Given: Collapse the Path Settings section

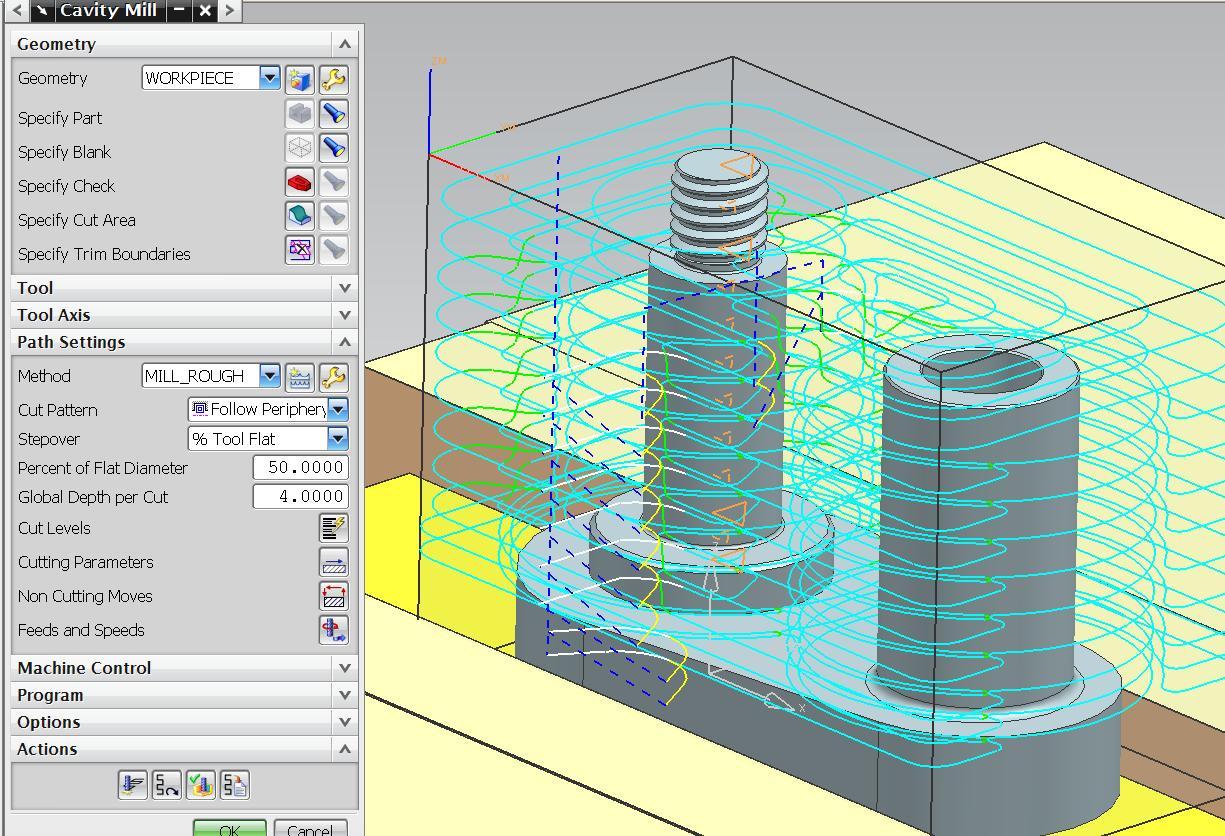Looking at the screenshot, I should tap(345, 342).
